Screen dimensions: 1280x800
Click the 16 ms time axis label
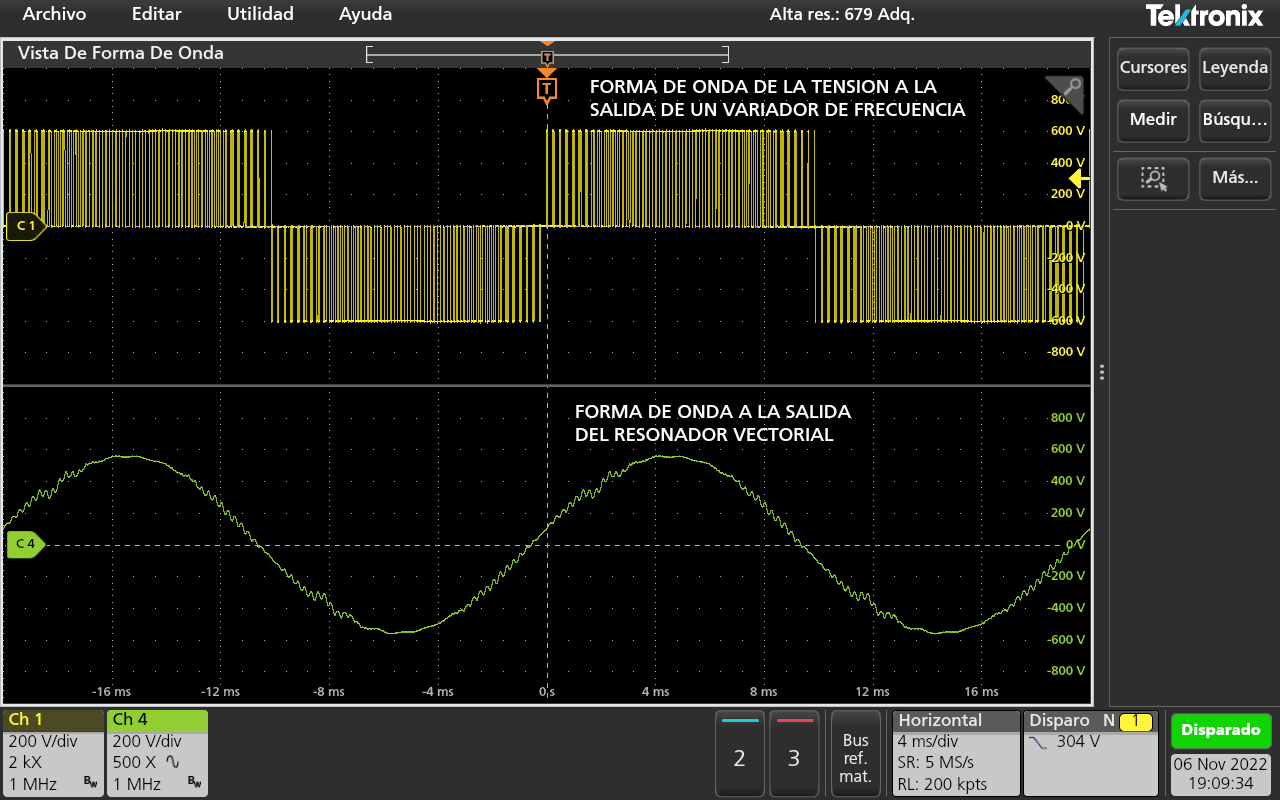(x=981, y=692)
